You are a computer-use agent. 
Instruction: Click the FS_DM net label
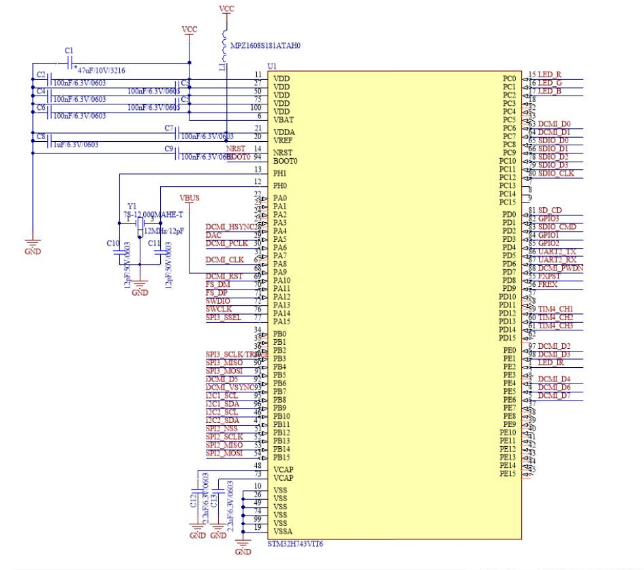(218, 284)
